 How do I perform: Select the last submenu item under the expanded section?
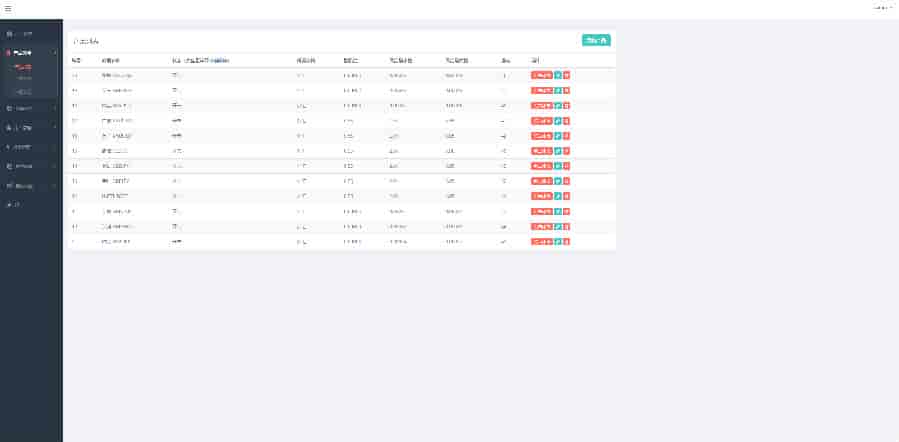pos(23,91)
